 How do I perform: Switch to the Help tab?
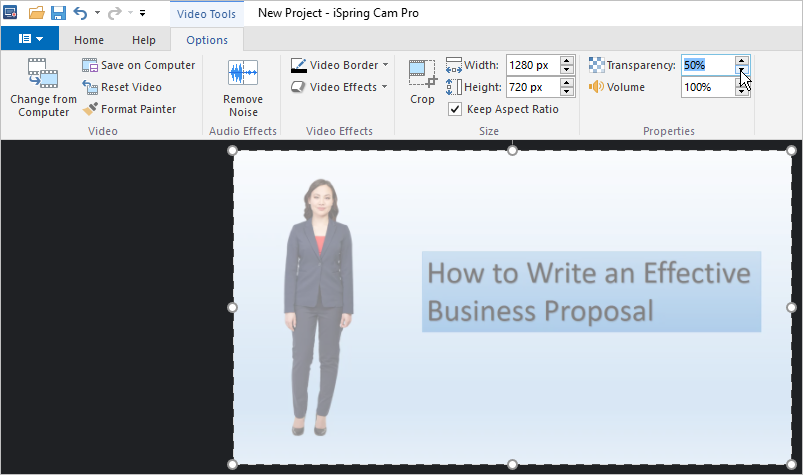click(x=143, y=40)
